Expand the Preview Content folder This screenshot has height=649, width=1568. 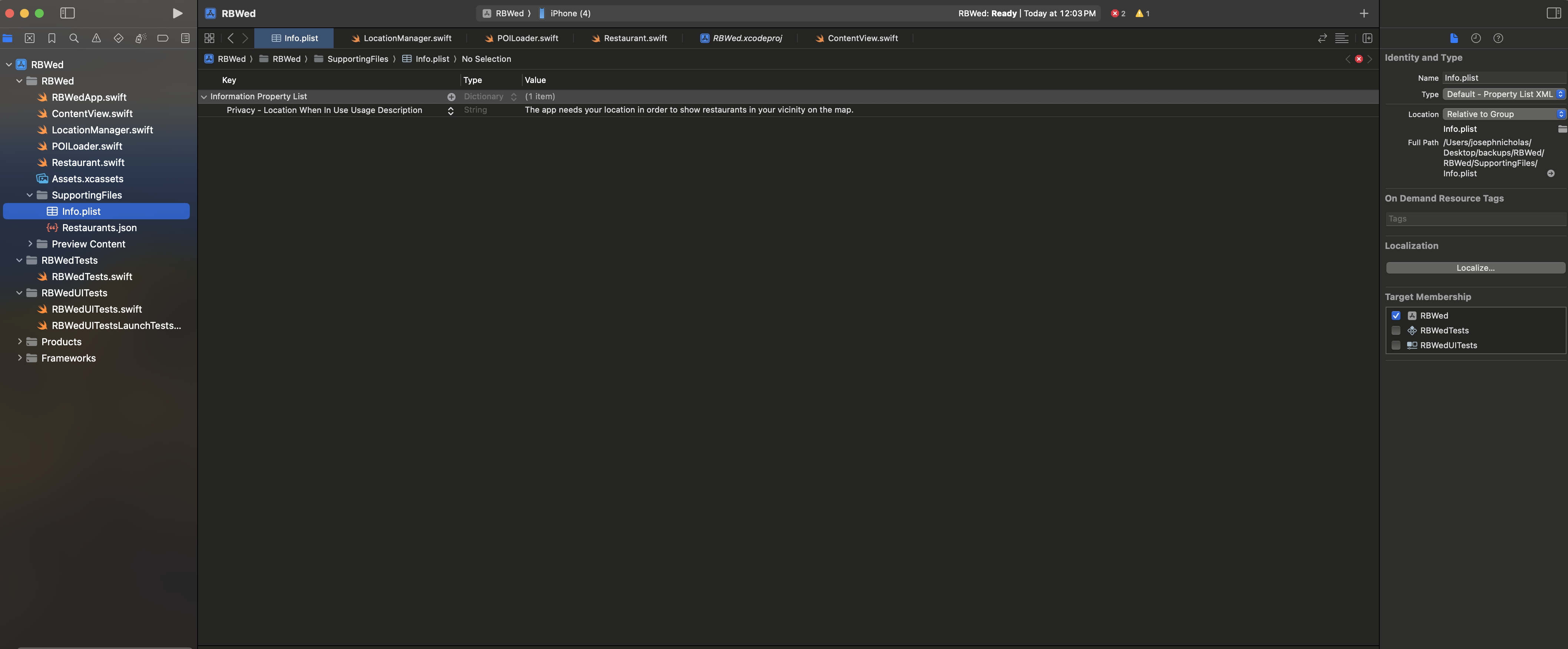30,244
